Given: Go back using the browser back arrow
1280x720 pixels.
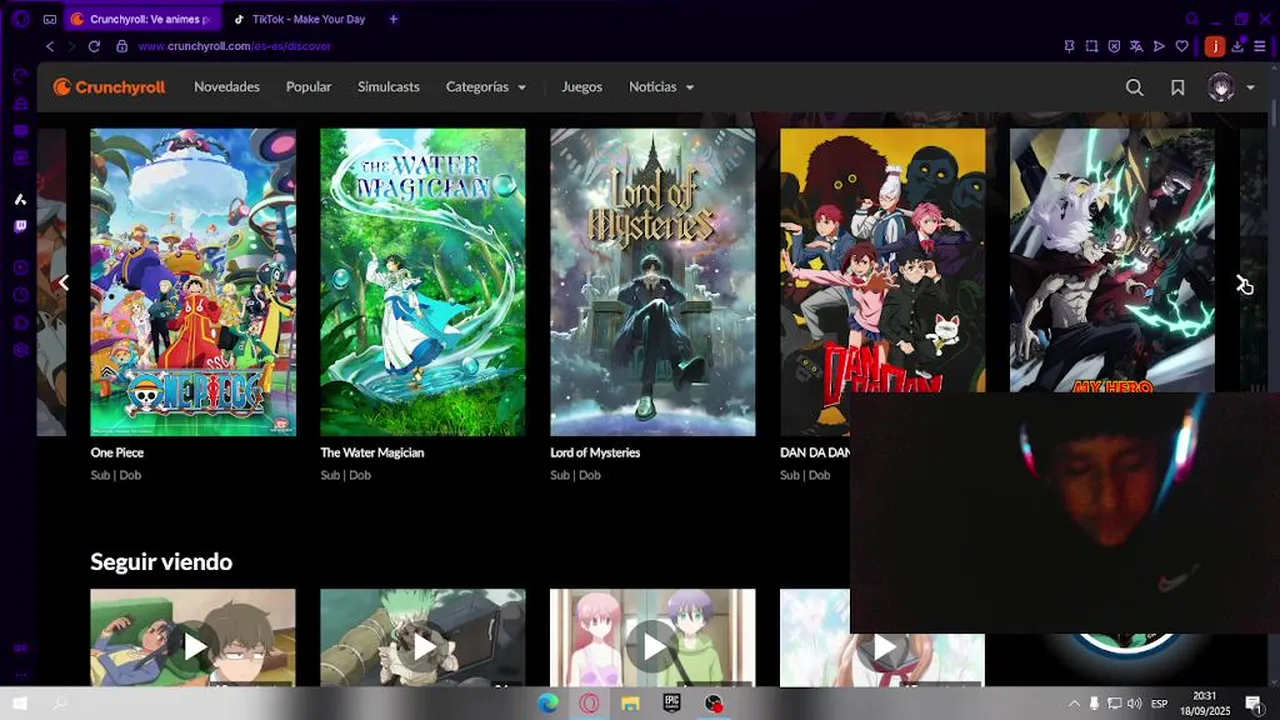Looking at the screenshot, I should pyautogui.click(x=50, y=46).
